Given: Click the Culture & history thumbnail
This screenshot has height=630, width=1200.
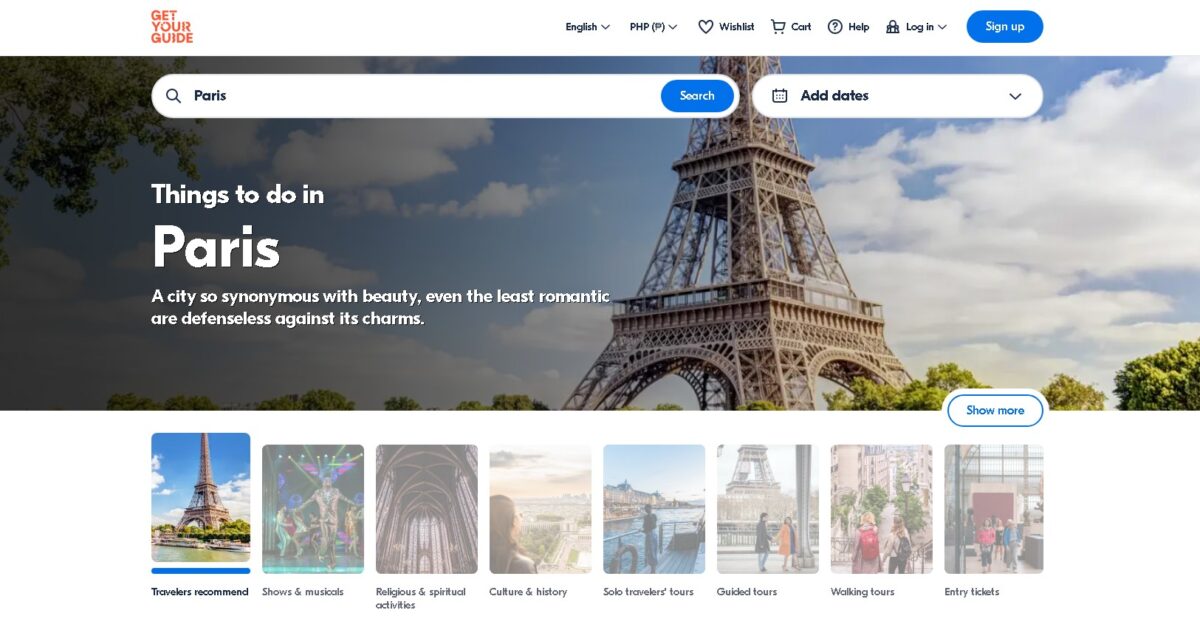Looking at the screenshot, I should (540, 509).
